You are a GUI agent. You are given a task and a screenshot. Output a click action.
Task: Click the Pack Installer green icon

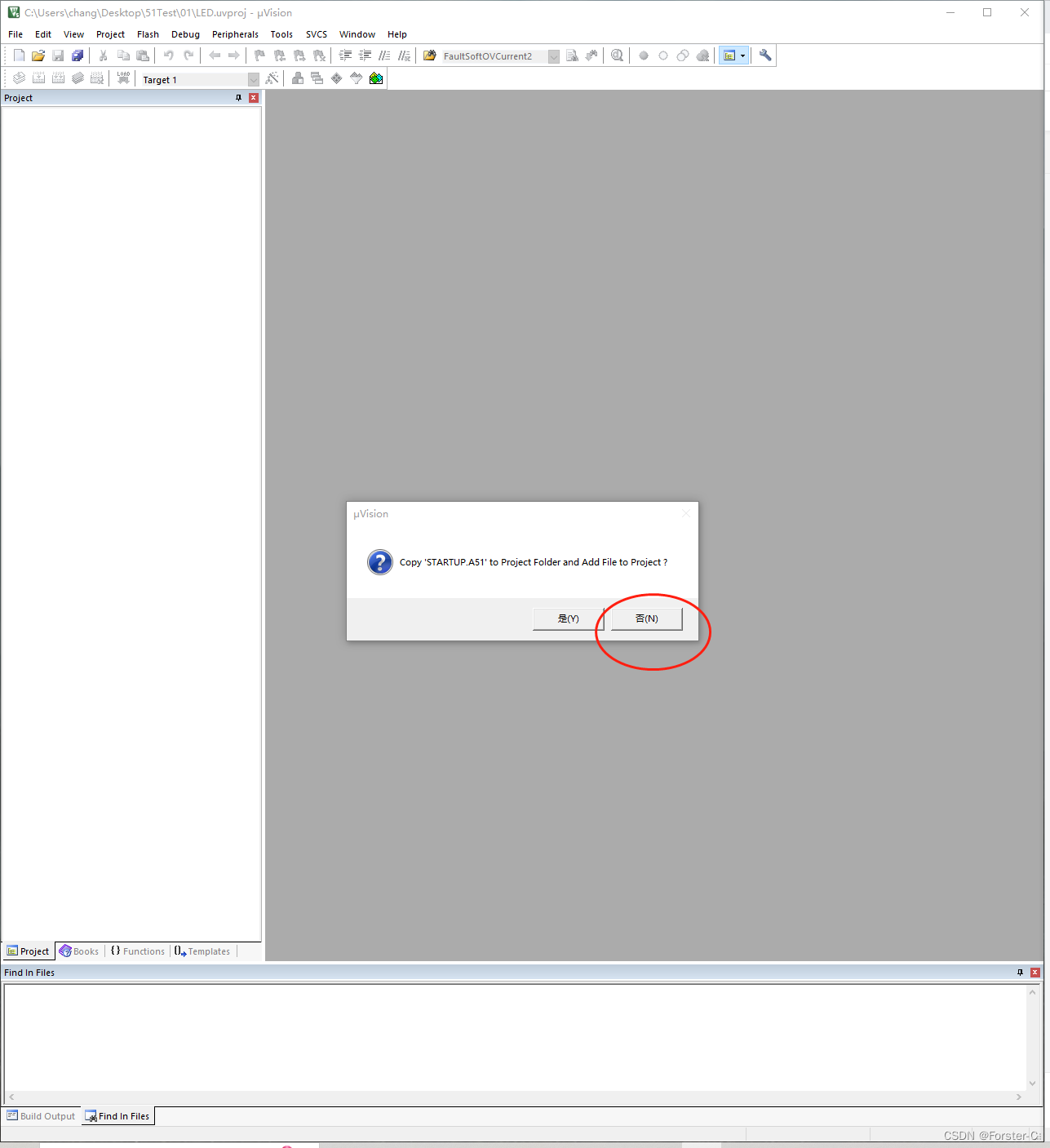click(x=376, y=78)
